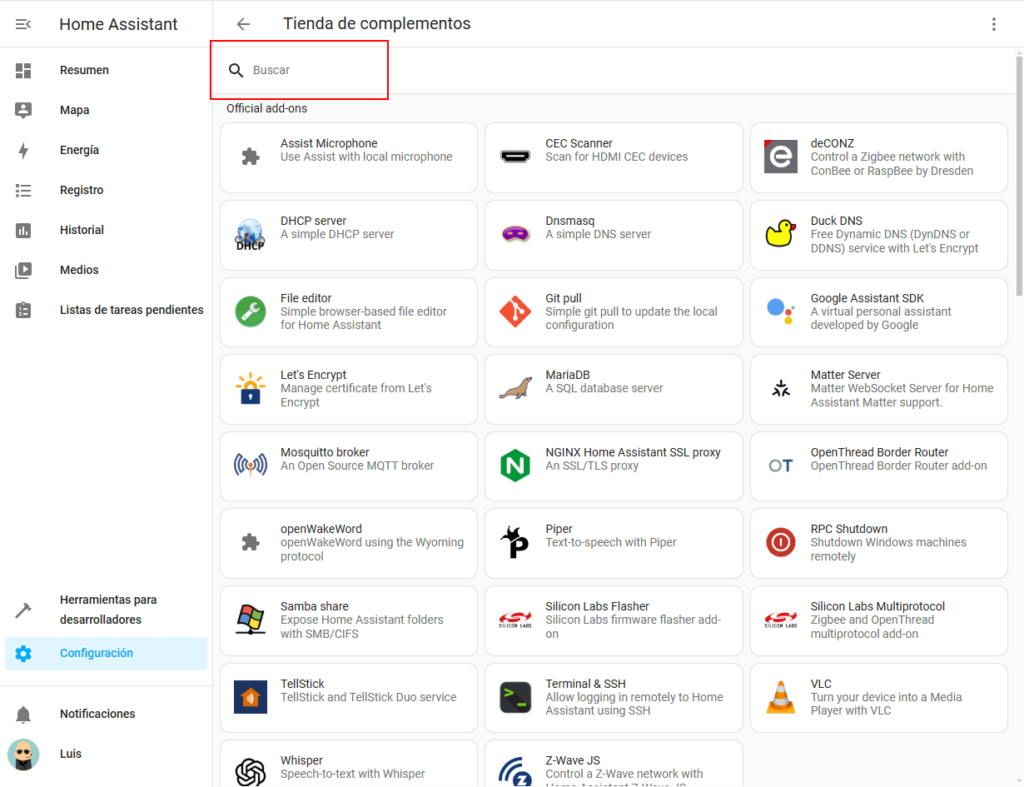This screenshot has width=1024, height=787.
Task: Click the Git pull logo icon
Action: (x=515, y=311)
